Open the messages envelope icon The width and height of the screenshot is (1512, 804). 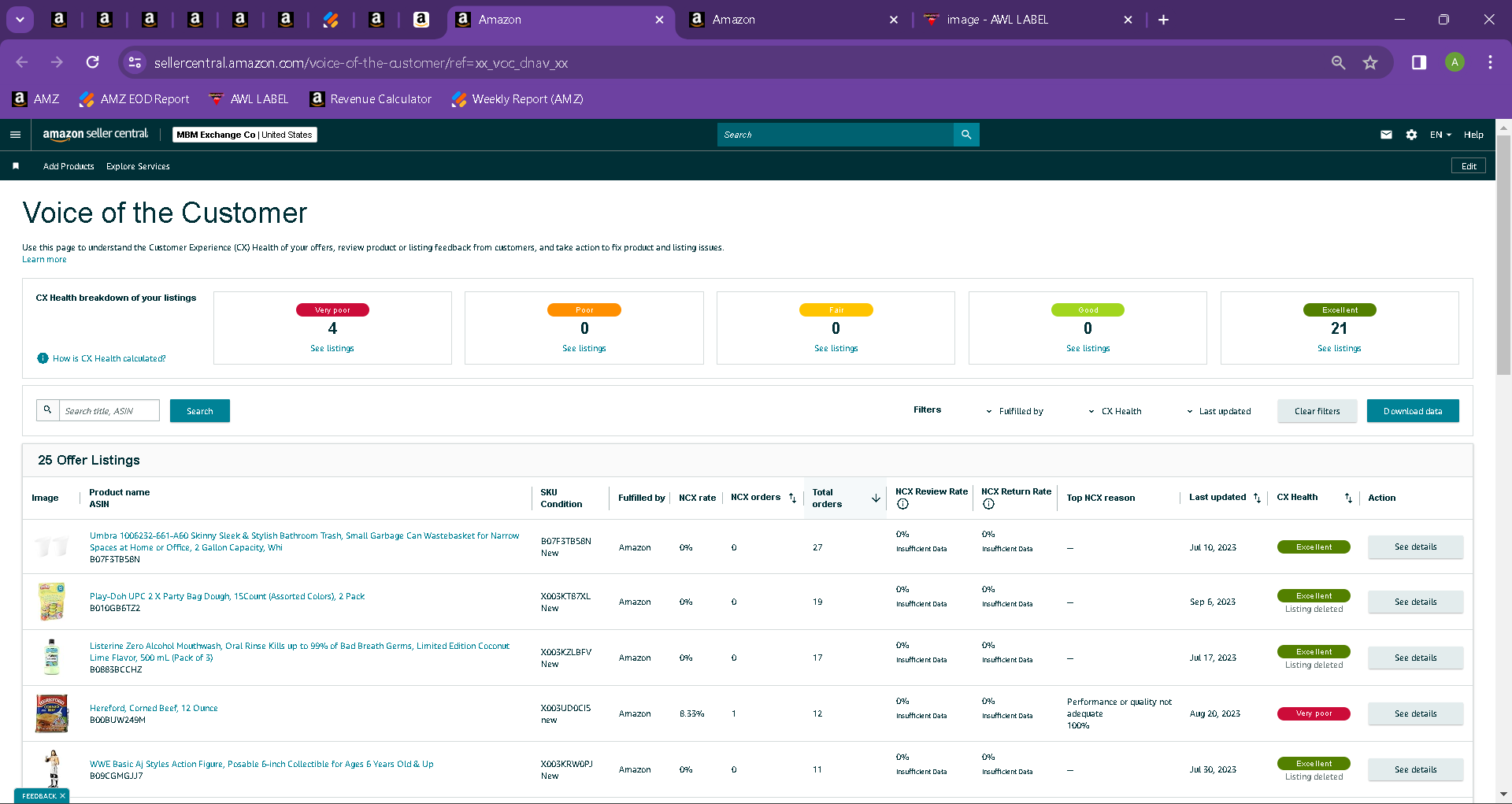tap(1386, 135)
